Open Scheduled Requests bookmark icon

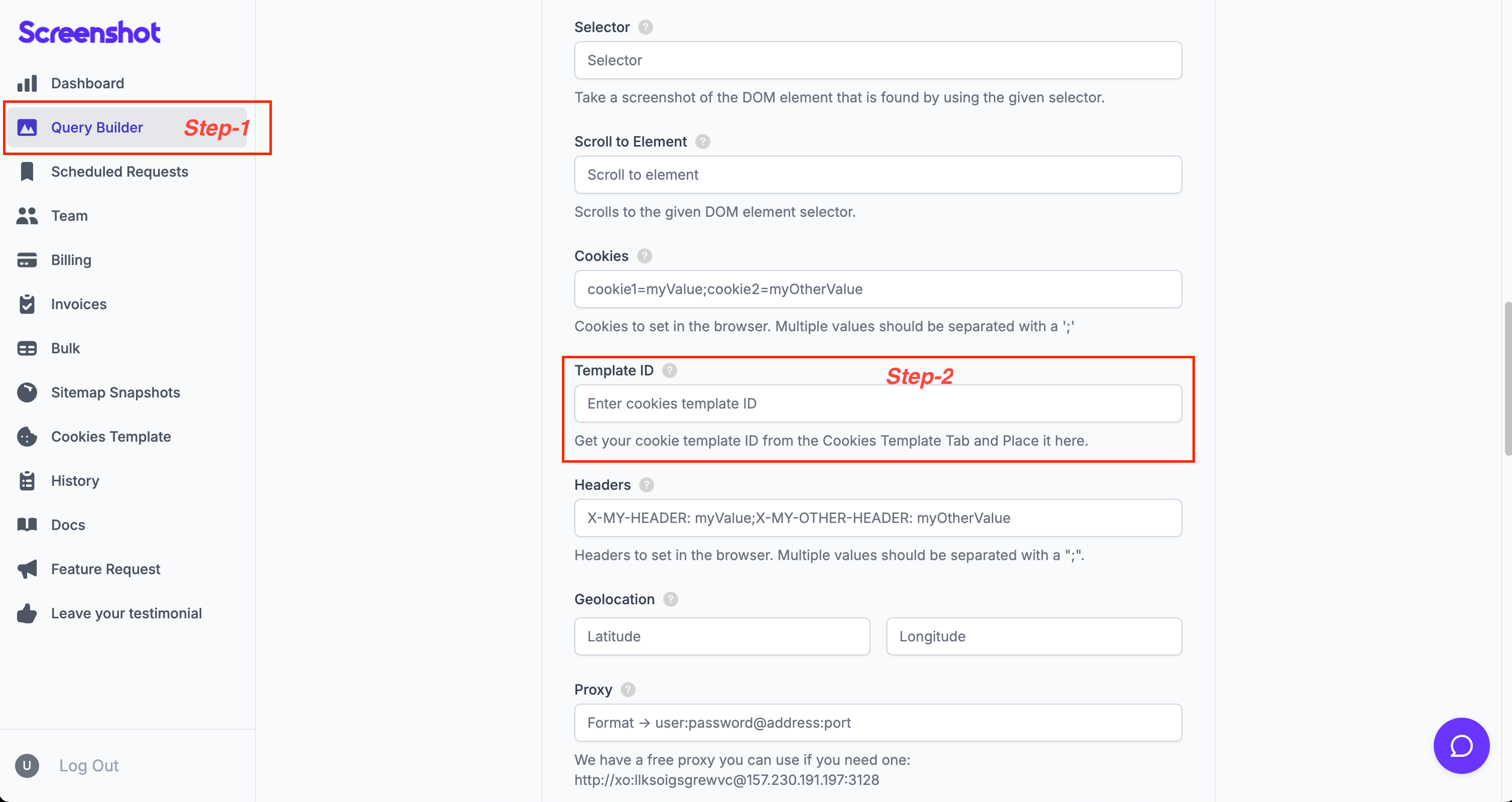27,172
